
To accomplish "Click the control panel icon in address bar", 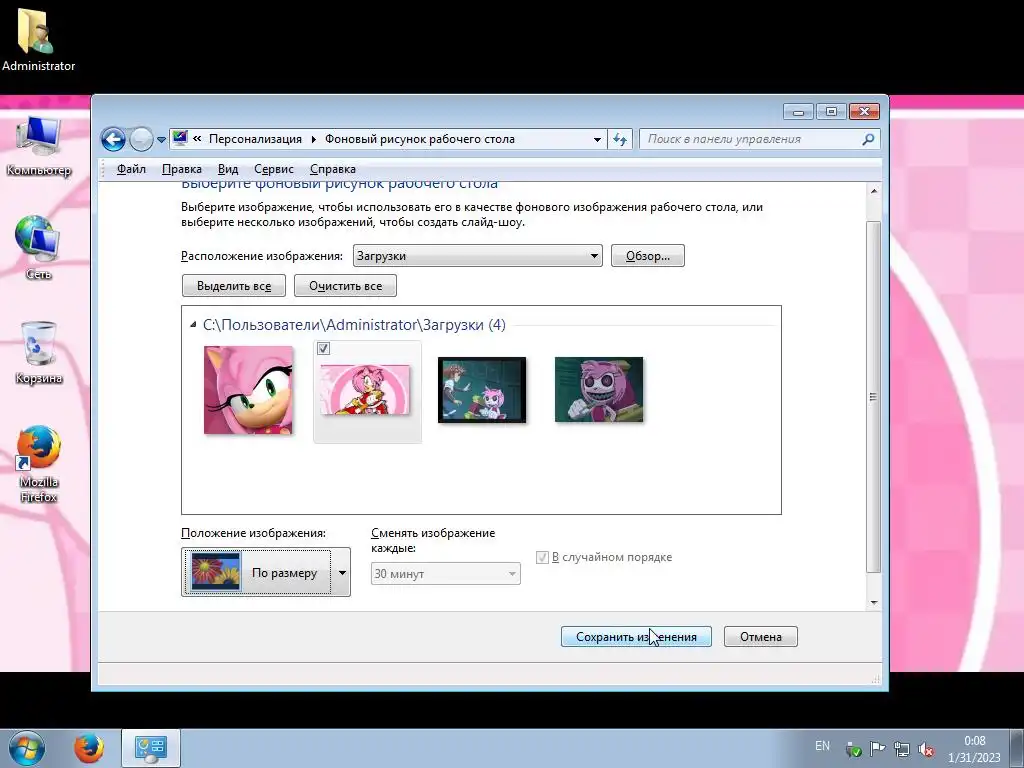I will tap(180, 138).
